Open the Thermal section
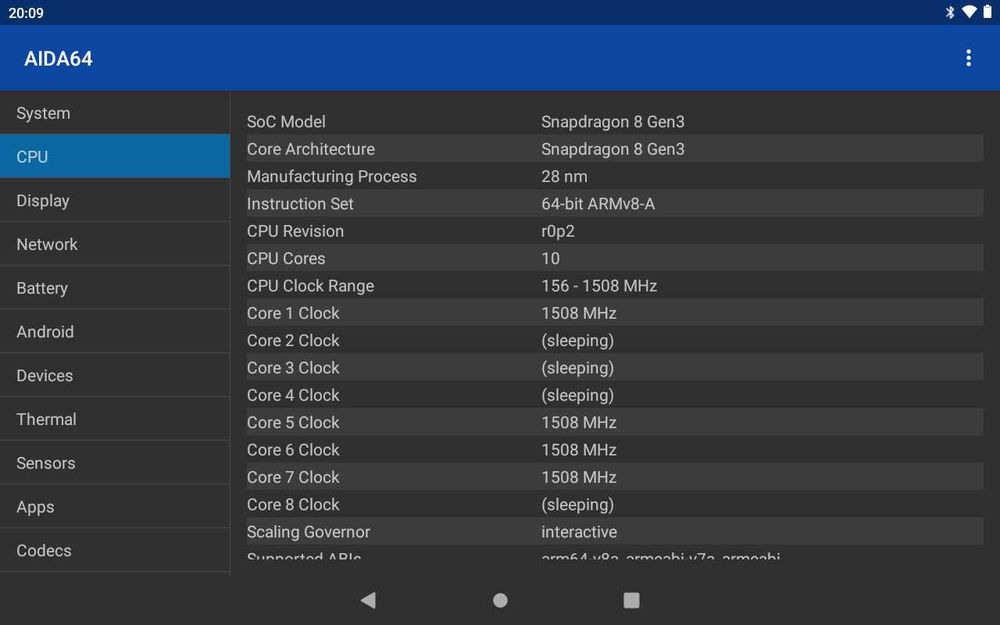 point(115,419)
